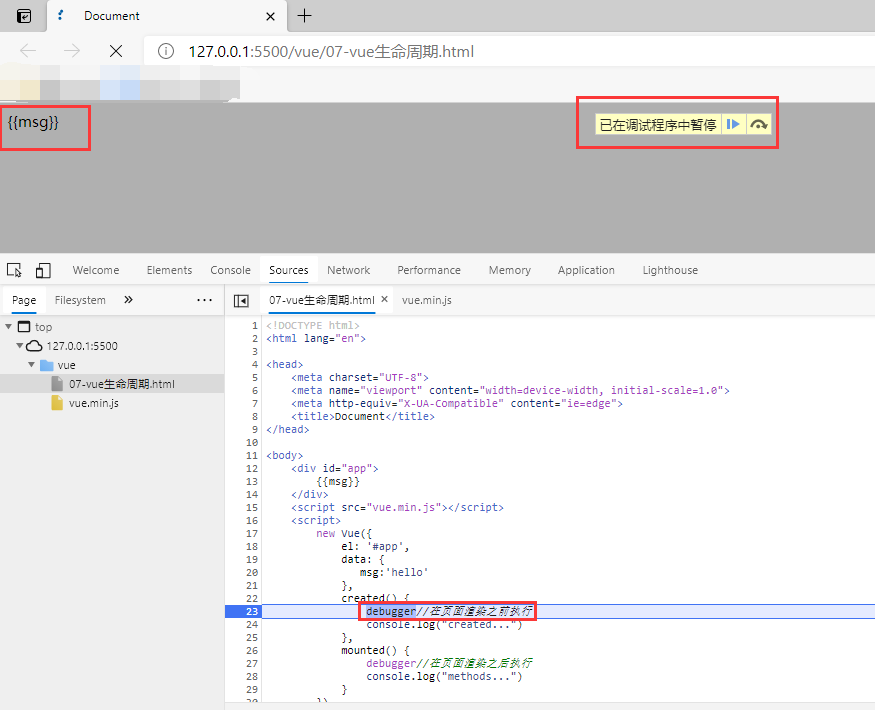Click msg:'hello' code line
The width and height of the screenshot is (875, 710).
point(394,572)
